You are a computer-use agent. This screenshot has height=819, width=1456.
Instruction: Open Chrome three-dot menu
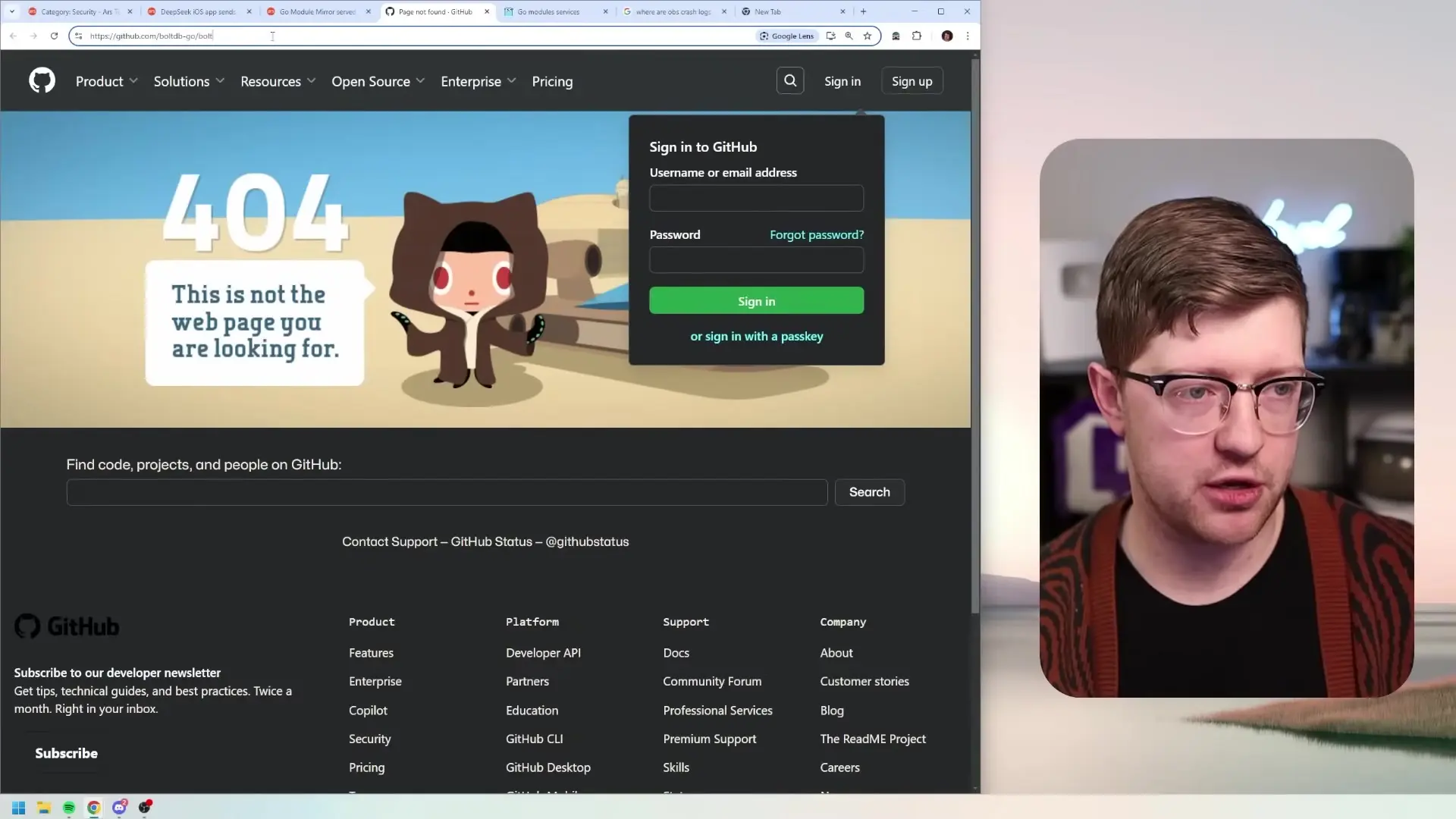[x=968, y=36]
